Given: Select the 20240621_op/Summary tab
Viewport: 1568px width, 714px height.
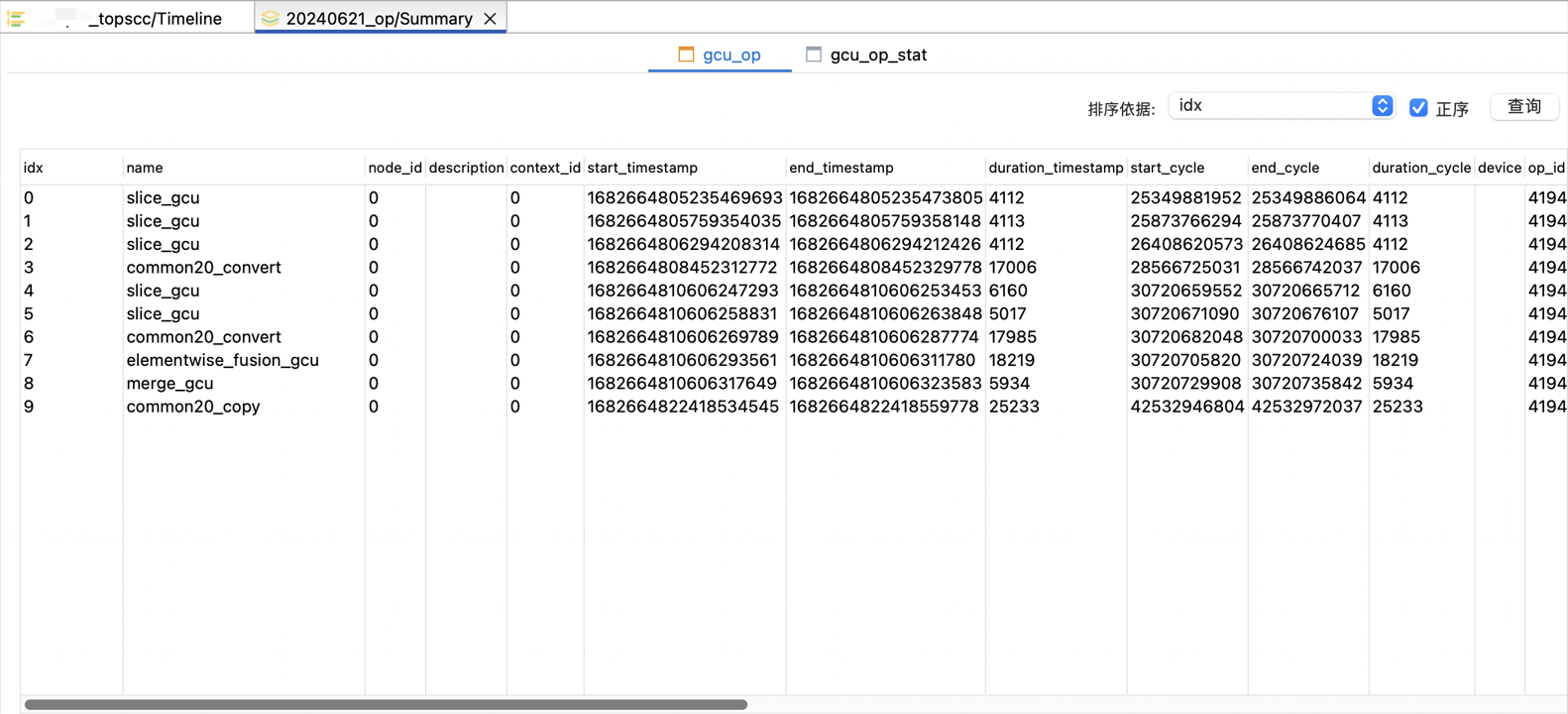Looking at the screenshot, I should click(380, 19).
